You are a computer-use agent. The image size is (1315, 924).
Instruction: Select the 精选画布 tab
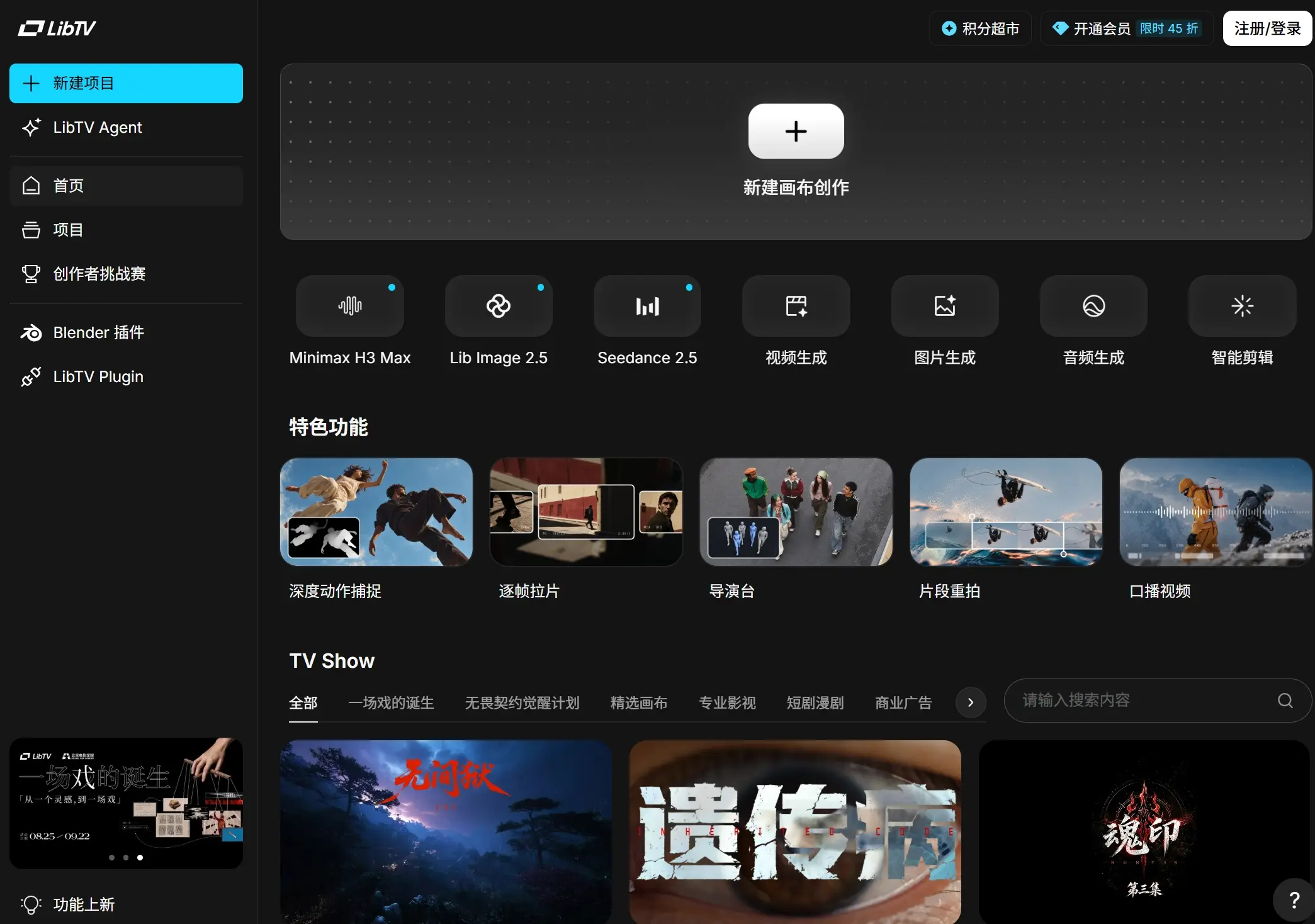pos(639,703)
